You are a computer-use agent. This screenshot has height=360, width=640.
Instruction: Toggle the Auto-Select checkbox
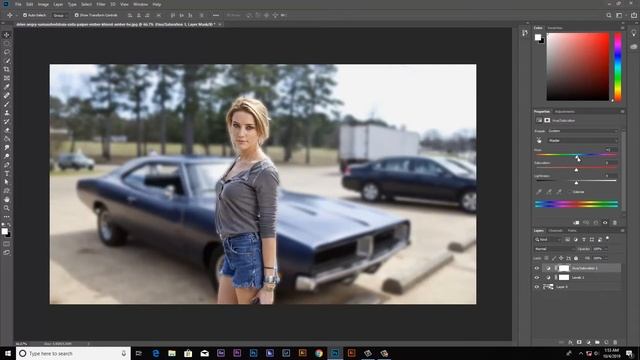(25, 15)
